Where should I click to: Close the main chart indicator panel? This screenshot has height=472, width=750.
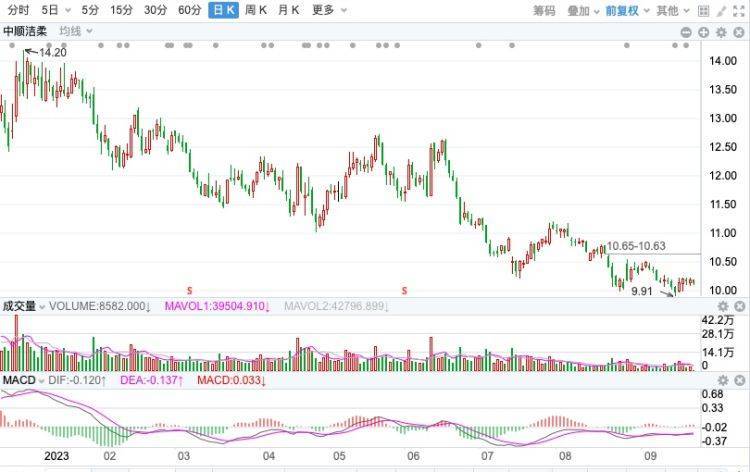click(x=738, y=33)
